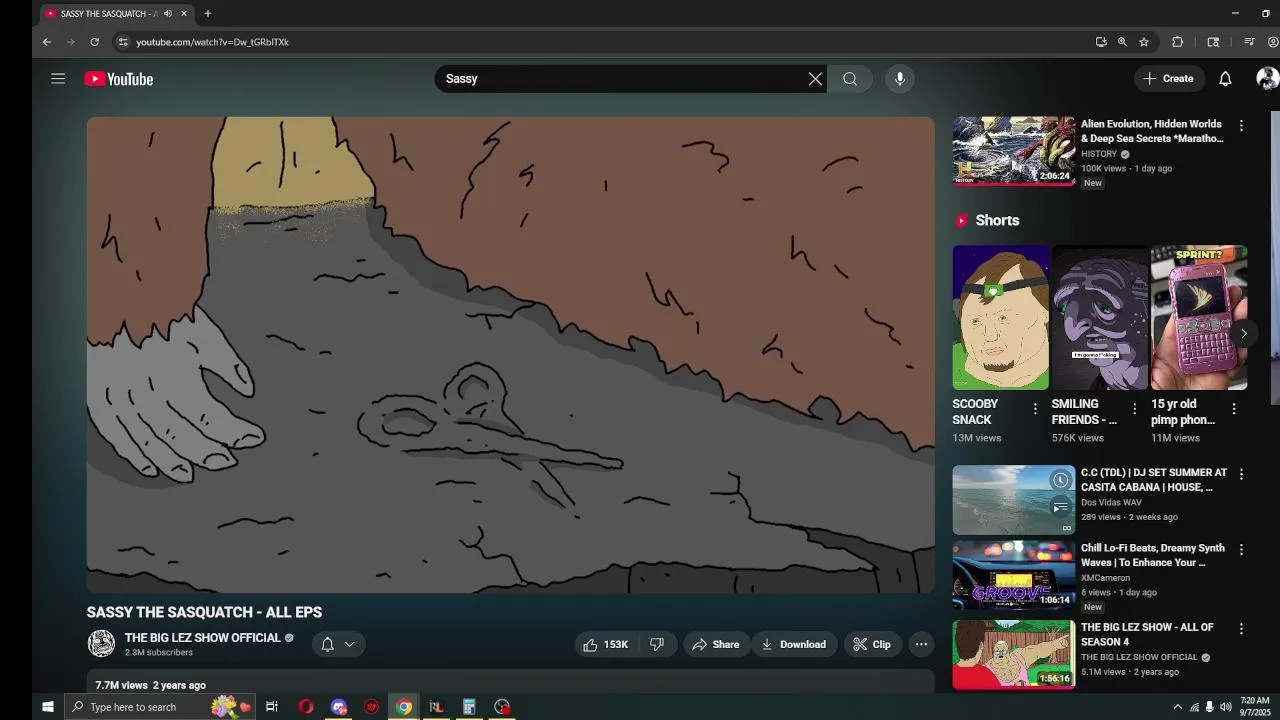Open the Create button
The height and width of the screenshot is (720, 1280).
coord(1168,79)
